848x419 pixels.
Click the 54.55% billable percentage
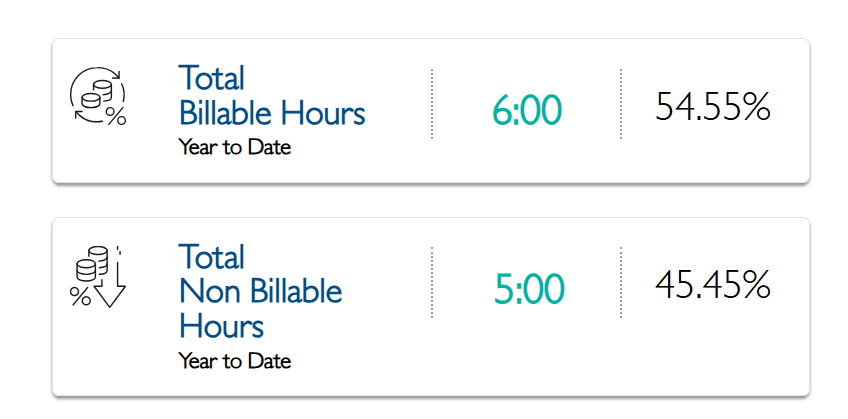pos(713,107)
